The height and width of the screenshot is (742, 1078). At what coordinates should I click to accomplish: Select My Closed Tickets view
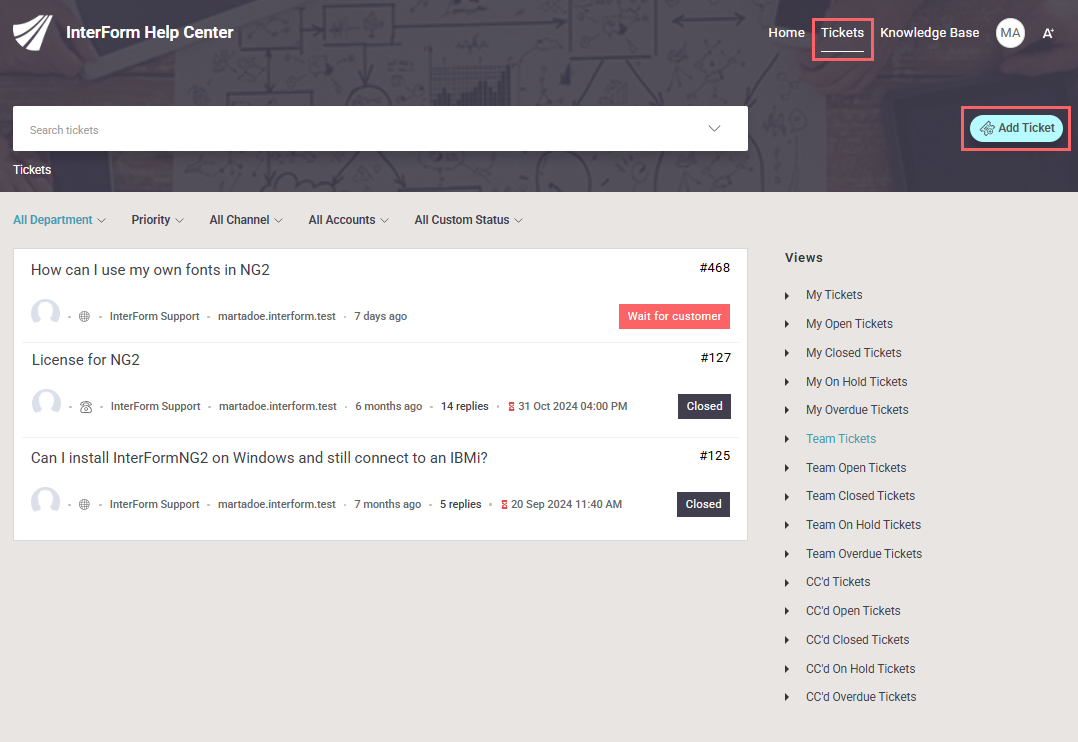[853, 353]
